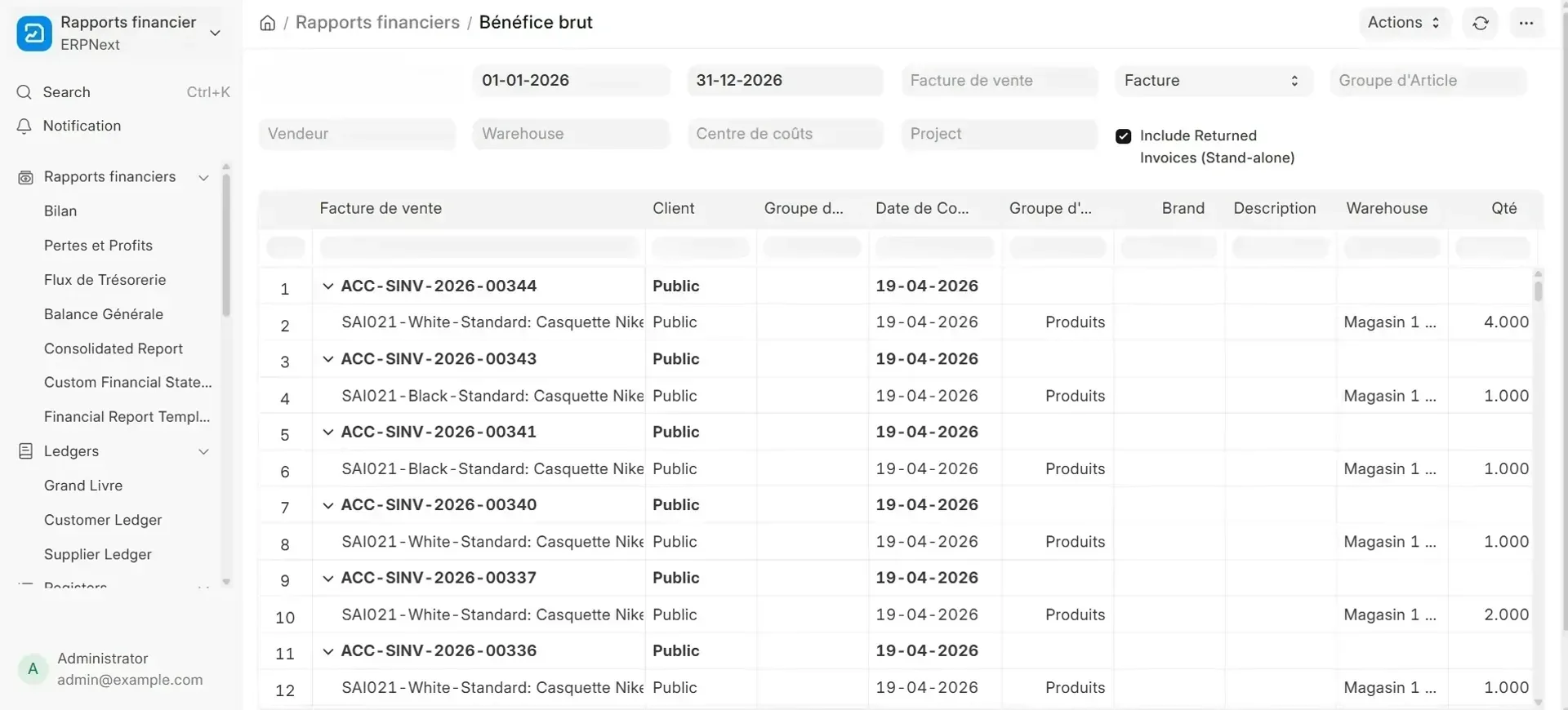Click the Ledgers book icon
This screenshot has height=710, width=1568.
pyautogui.click(x=25, y=451)
